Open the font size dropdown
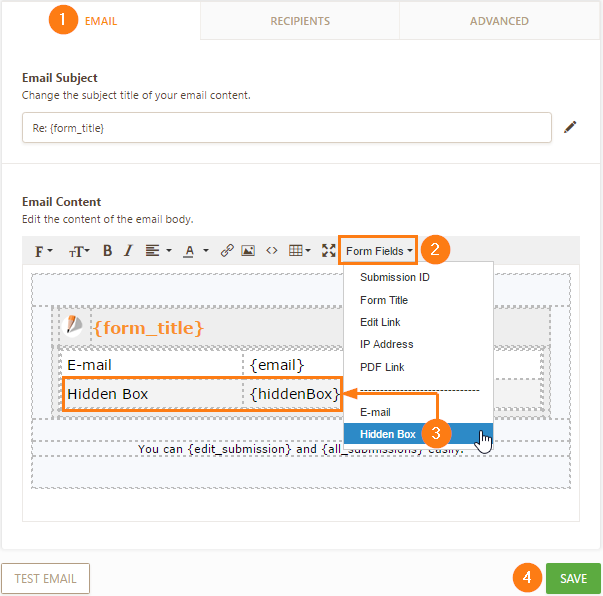 78,250
